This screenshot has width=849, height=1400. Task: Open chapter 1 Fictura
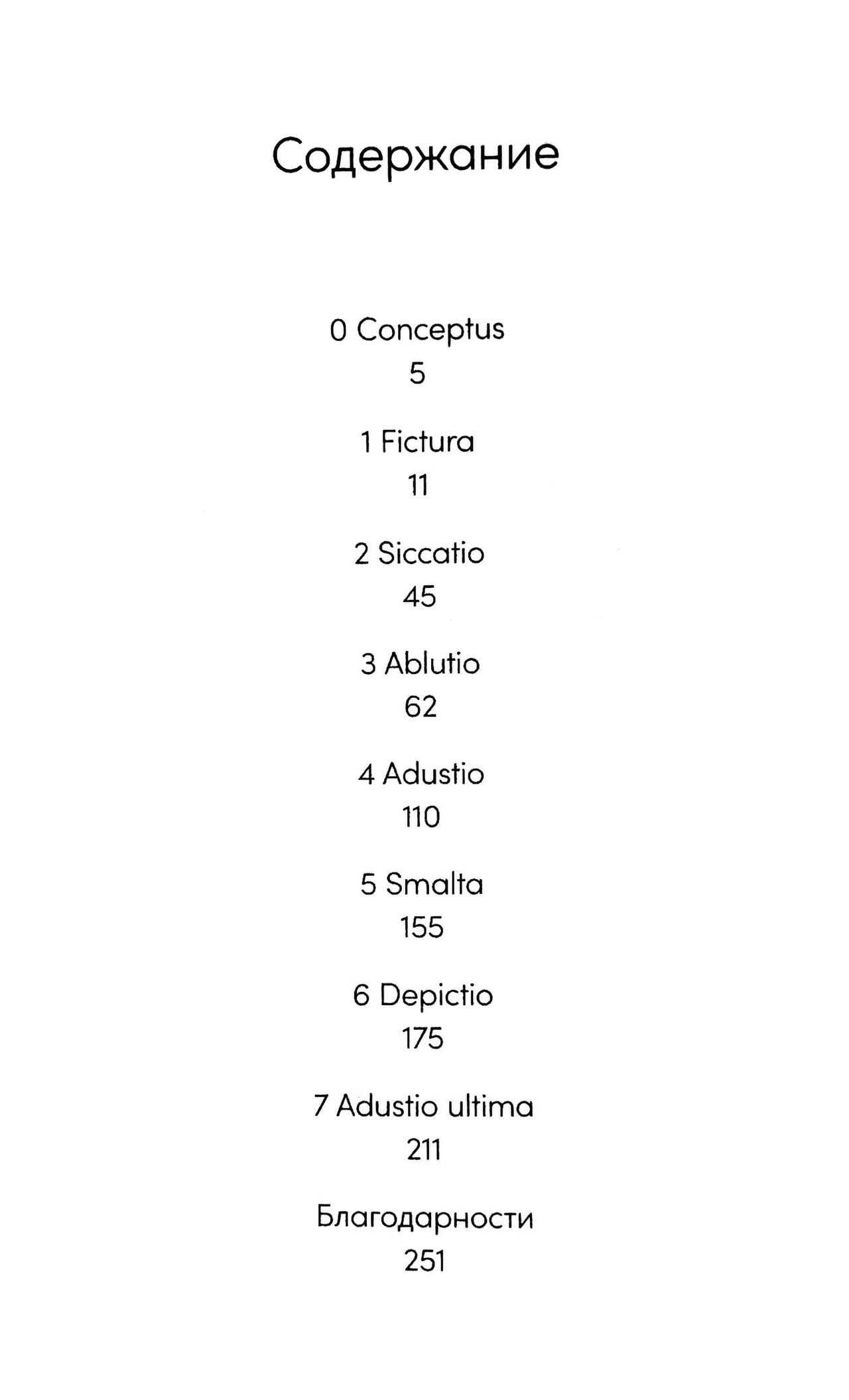pos(417,442)
